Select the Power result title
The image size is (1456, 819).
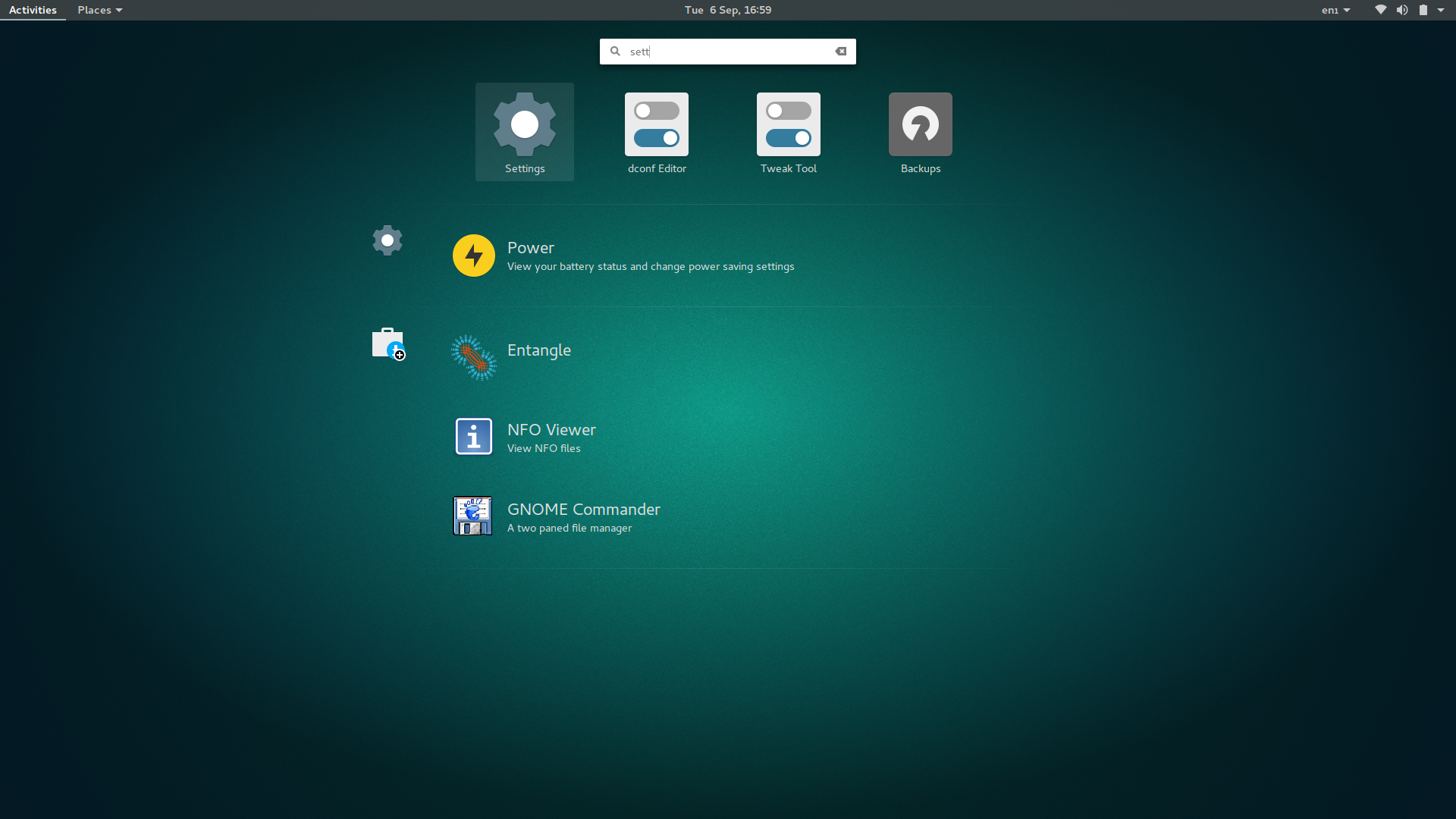tap(531, 248)
